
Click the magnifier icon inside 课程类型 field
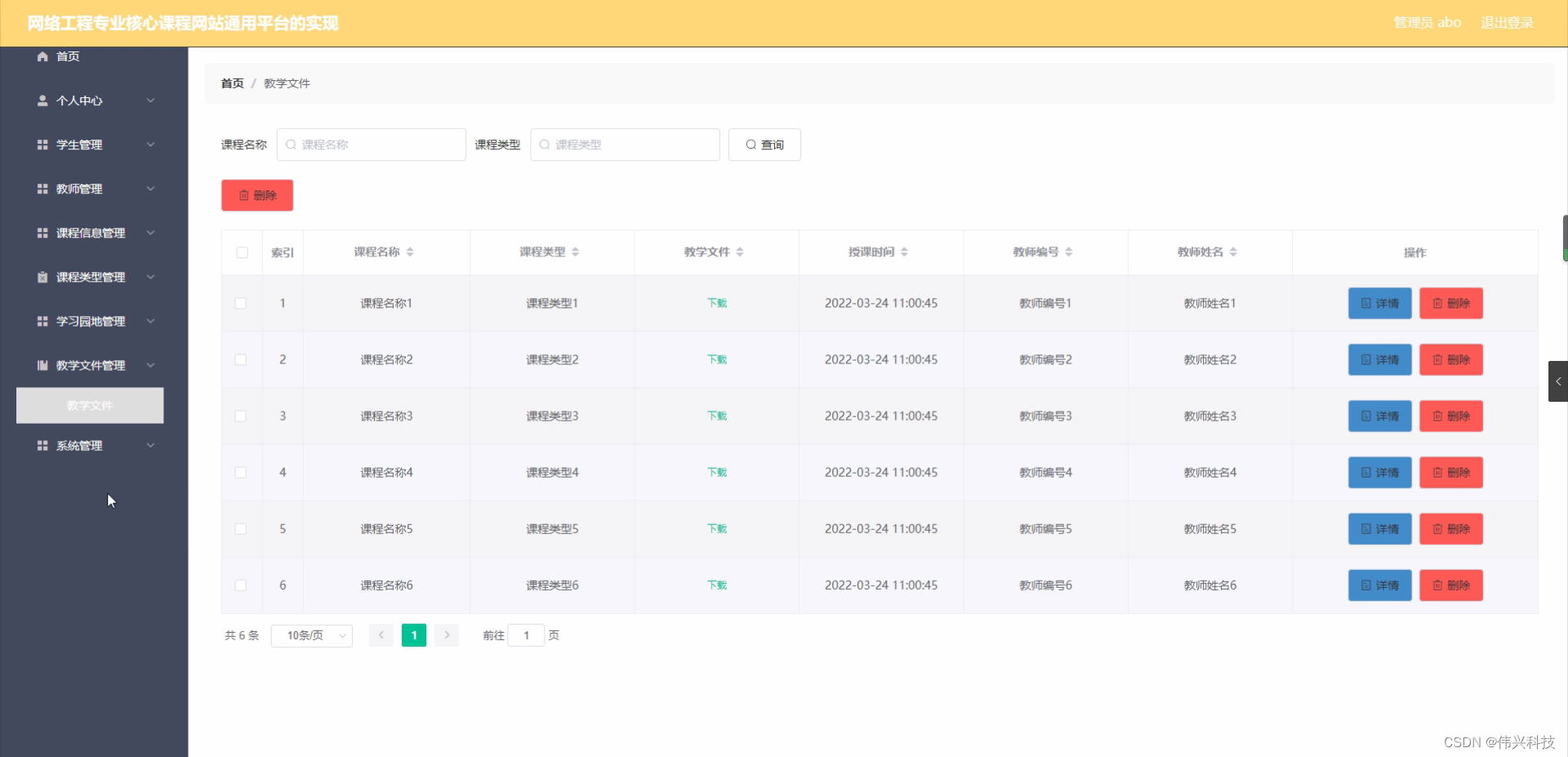tap(545, 144)
